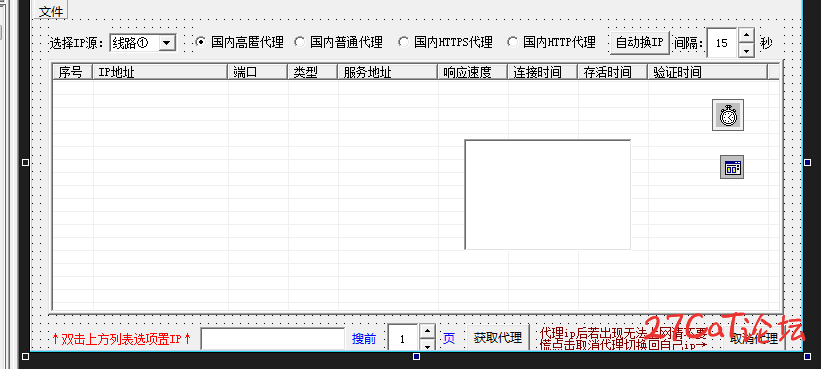The height and width of the screenshot is (369, 821).
Task: Decrease the interval seconds spinner down arrow
Action: (x=746, y=50)
